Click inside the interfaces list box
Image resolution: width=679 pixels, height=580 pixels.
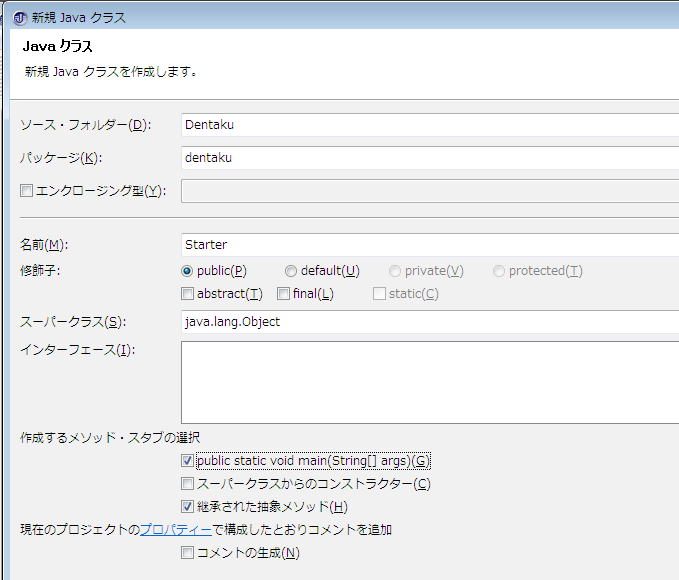pos(430,382)
